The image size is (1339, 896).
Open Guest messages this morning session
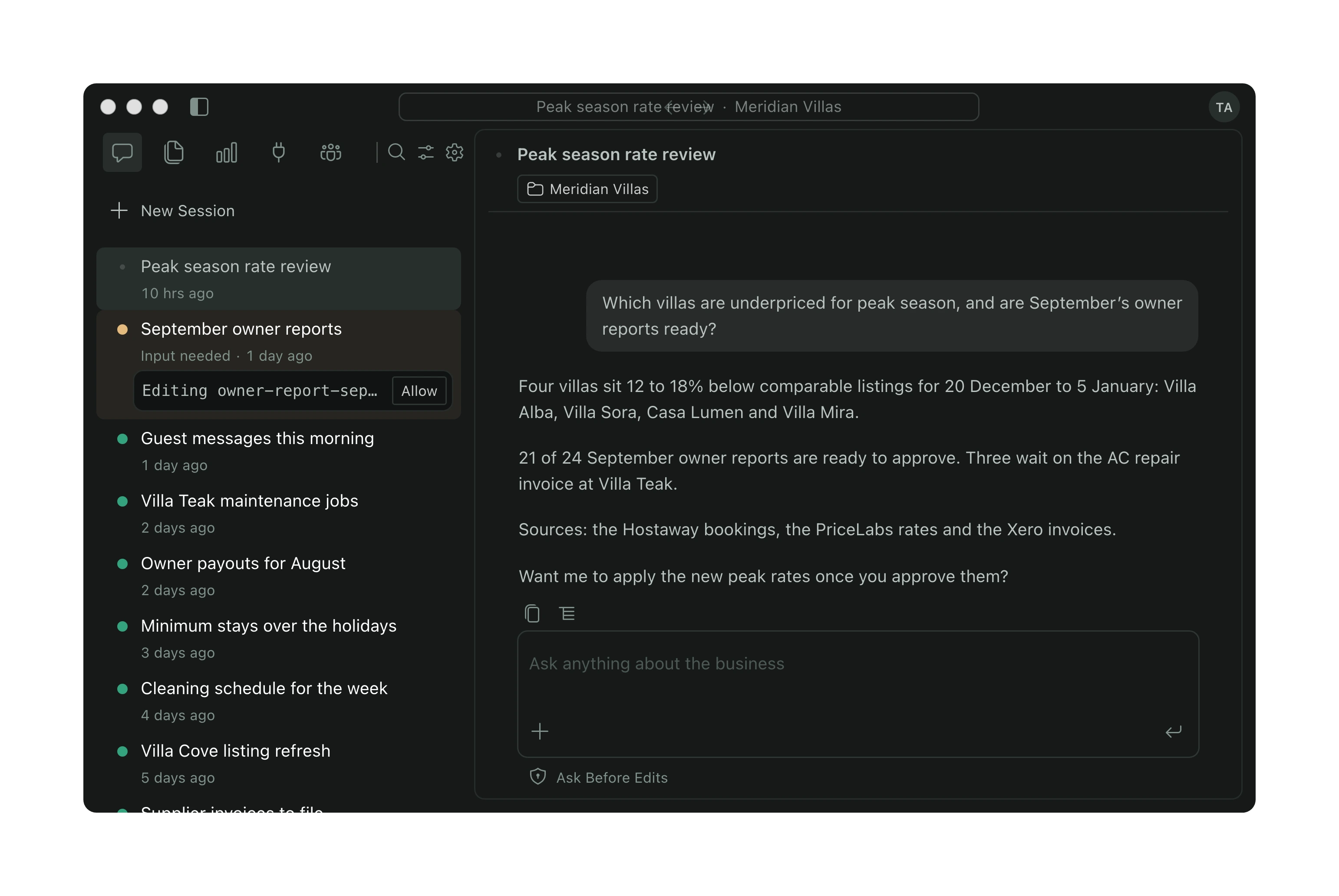click(278, 451)
